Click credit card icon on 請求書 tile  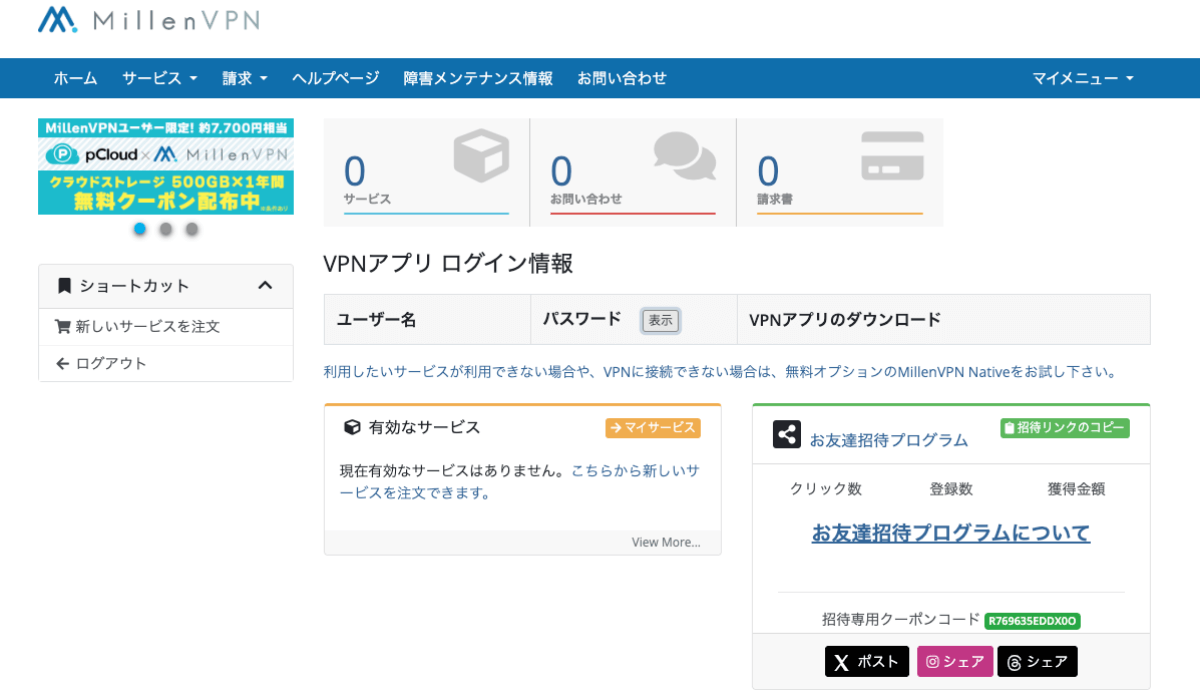point(893,156)
